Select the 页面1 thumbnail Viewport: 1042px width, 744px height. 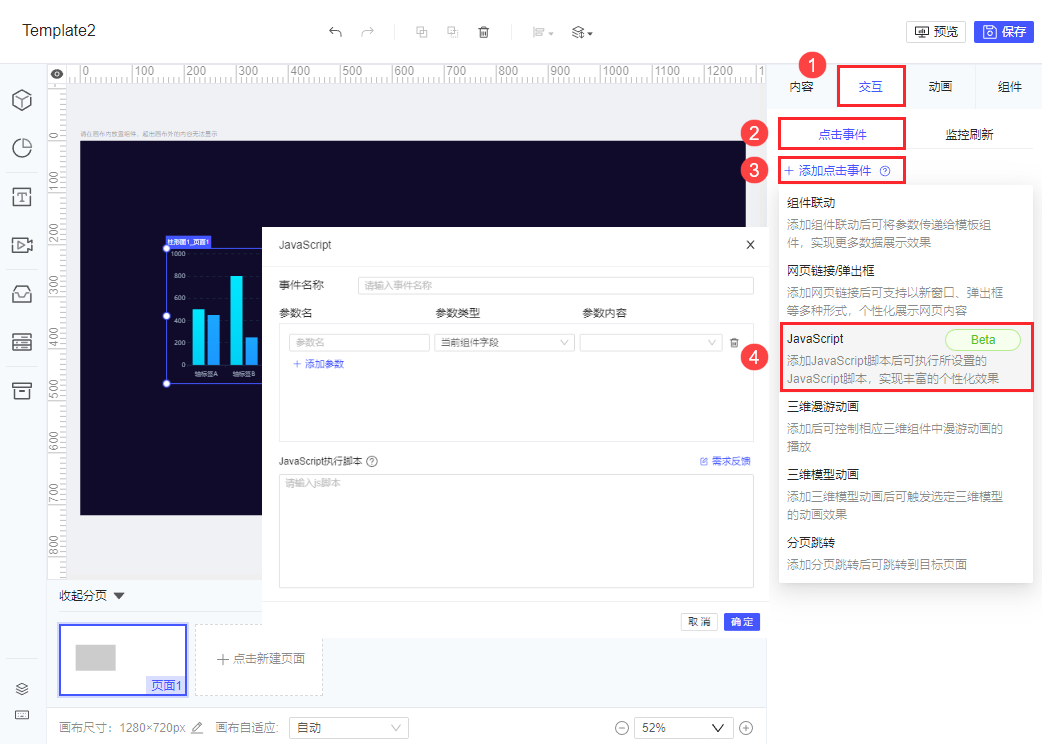point(123,660)
